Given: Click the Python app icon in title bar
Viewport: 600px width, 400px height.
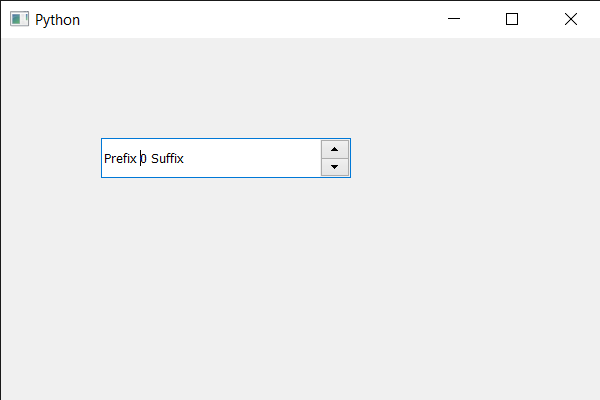Looking at the screenshot, I should [x=19, y=19].
